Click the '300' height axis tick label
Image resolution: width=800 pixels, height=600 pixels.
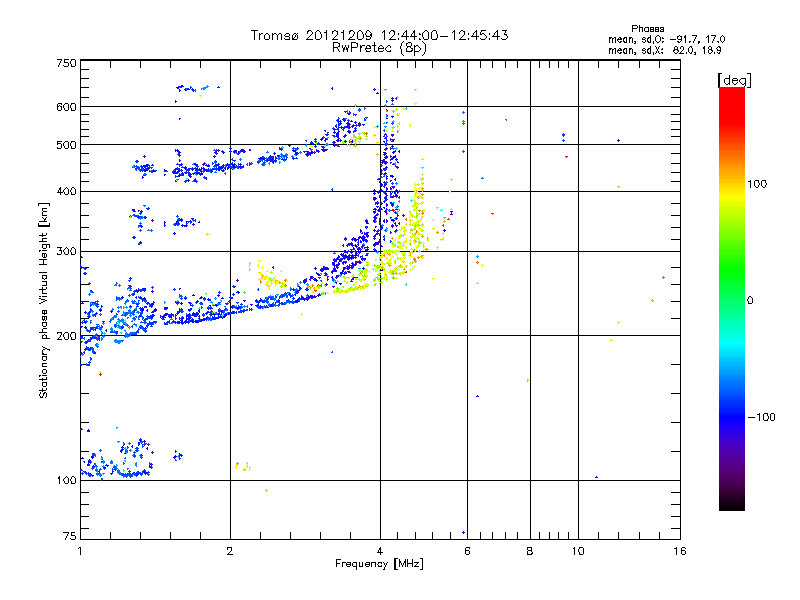(66, 251)
